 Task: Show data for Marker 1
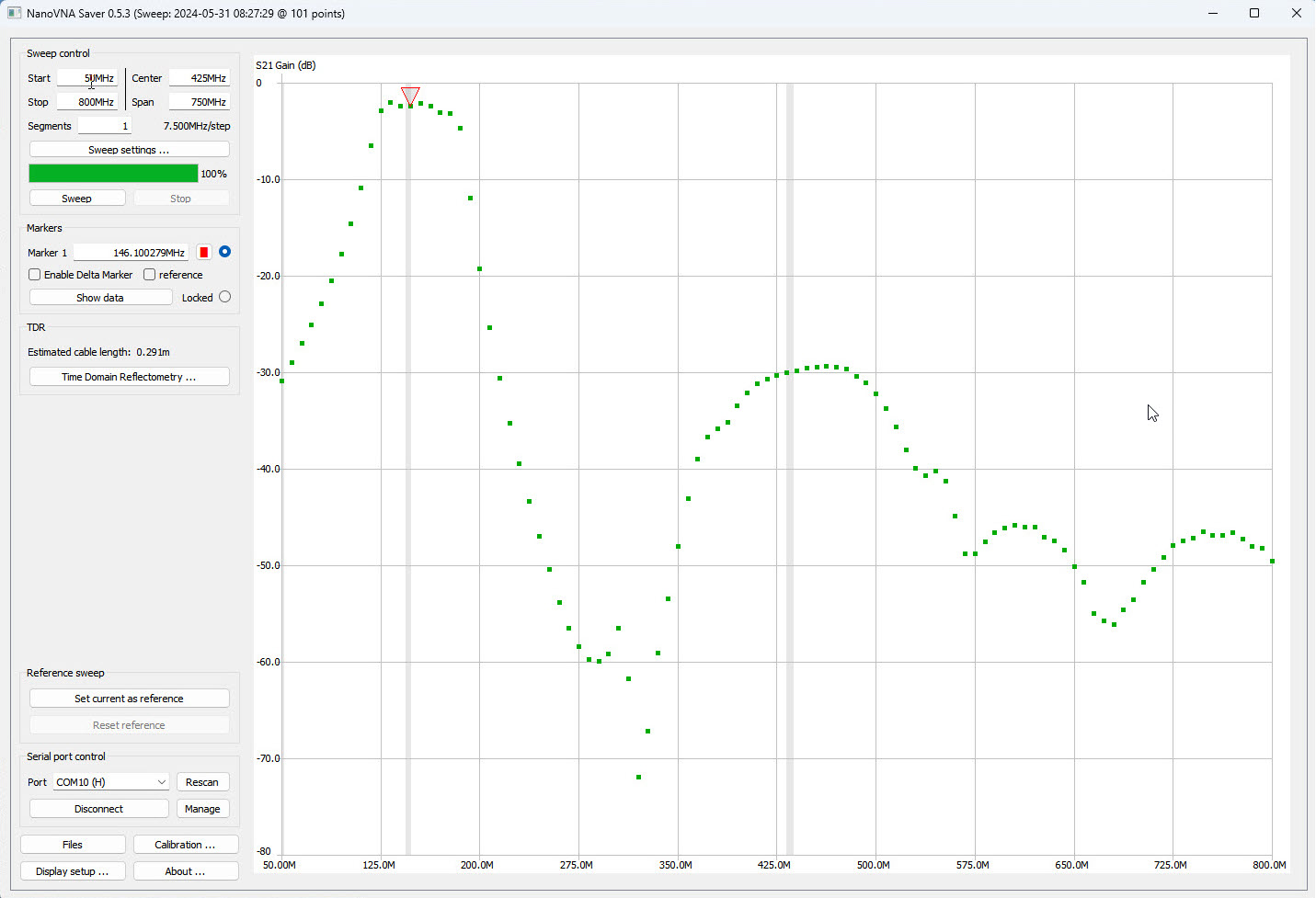tap(100, 297)
